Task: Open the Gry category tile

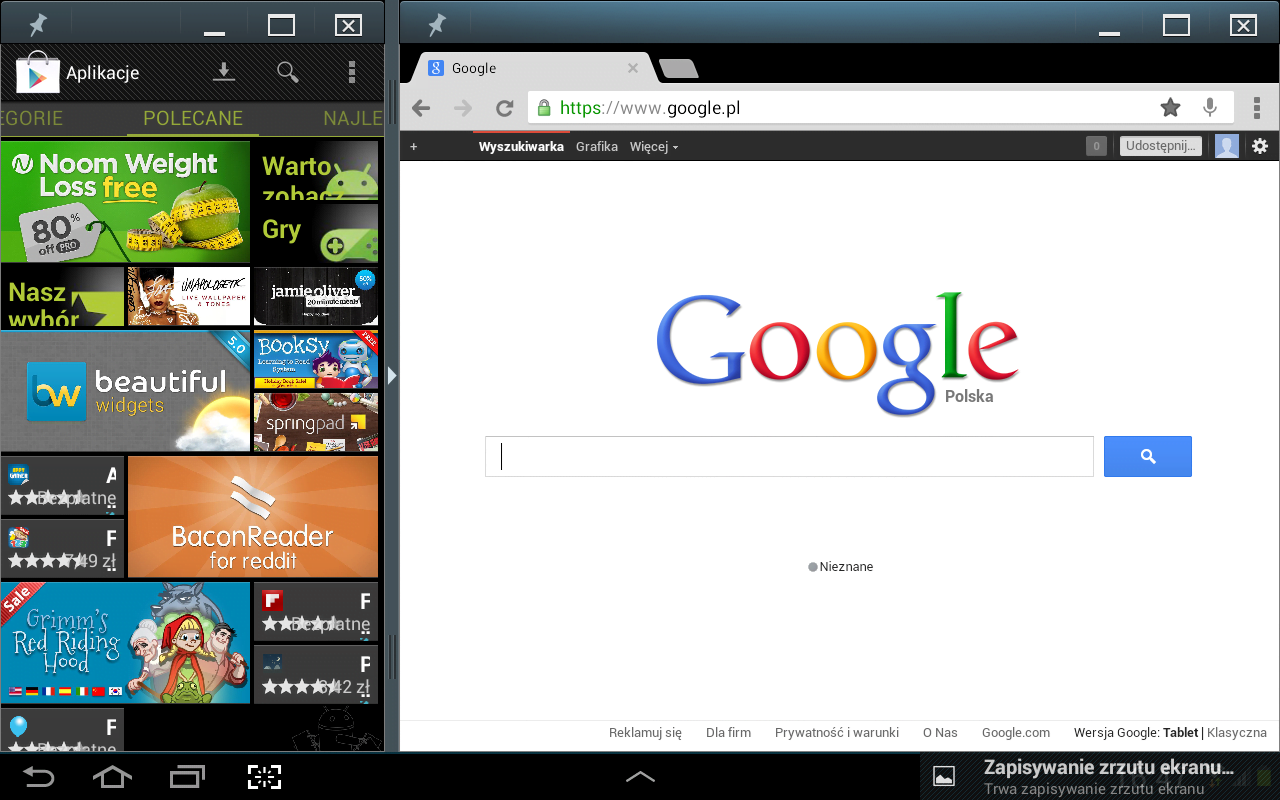Action: point(316,234)
